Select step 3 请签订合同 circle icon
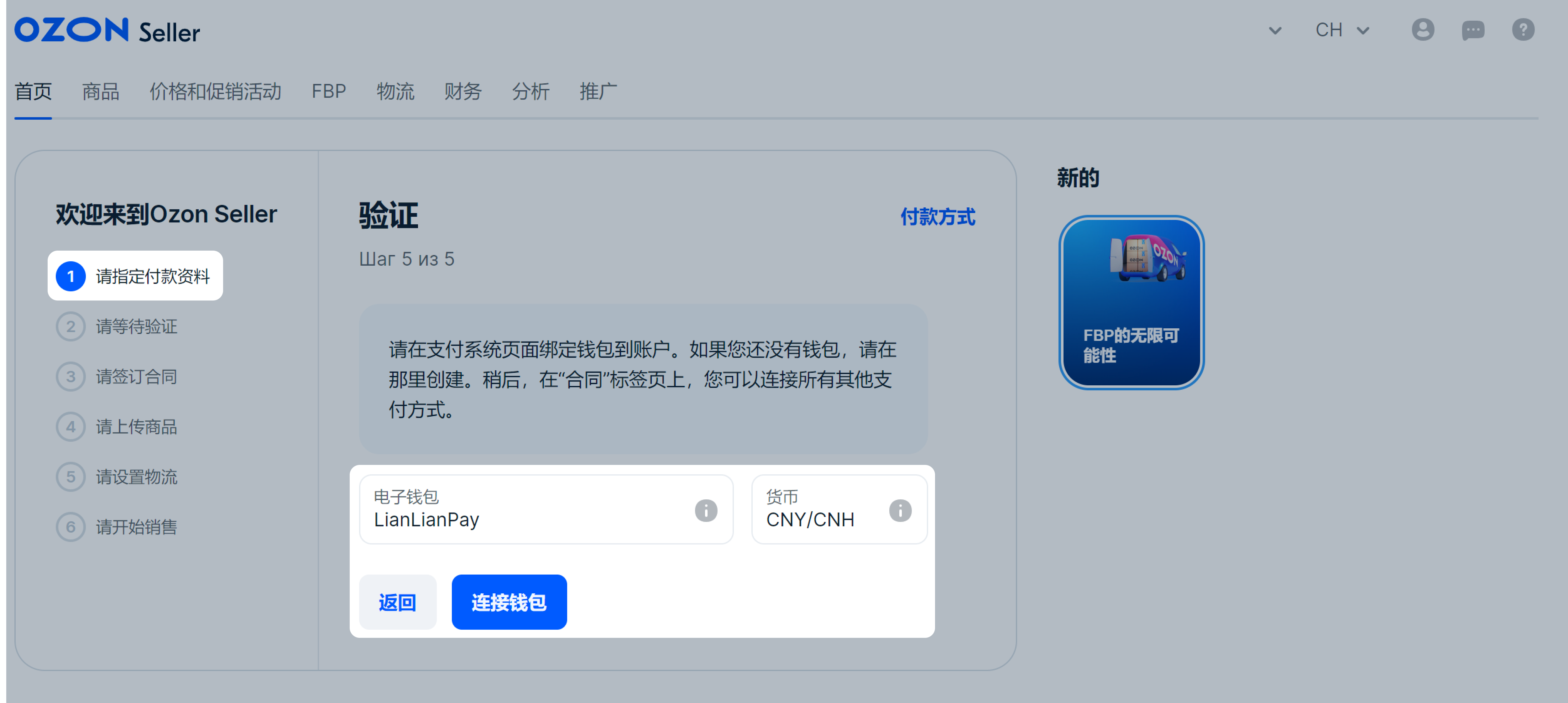 [x=71, y=377]
